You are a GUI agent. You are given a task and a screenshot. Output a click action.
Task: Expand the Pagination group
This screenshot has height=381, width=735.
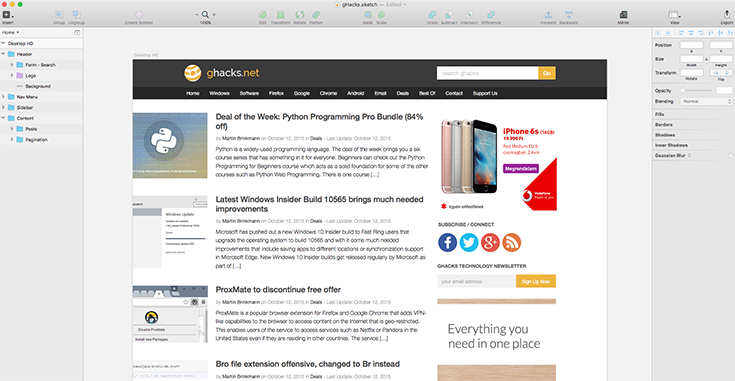pos(12,139)
